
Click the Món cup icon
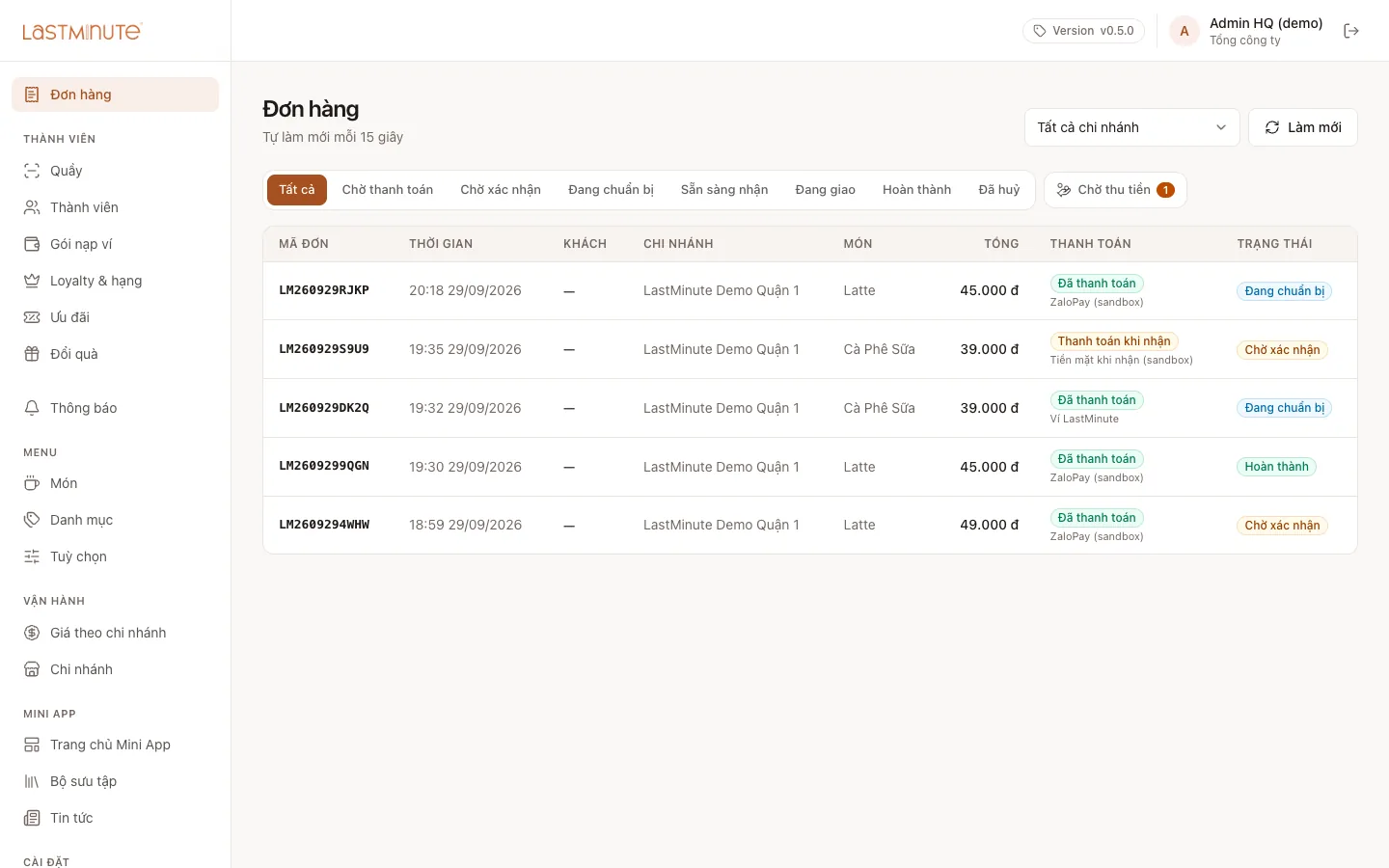pyautogui.click(x=32, y=483)
